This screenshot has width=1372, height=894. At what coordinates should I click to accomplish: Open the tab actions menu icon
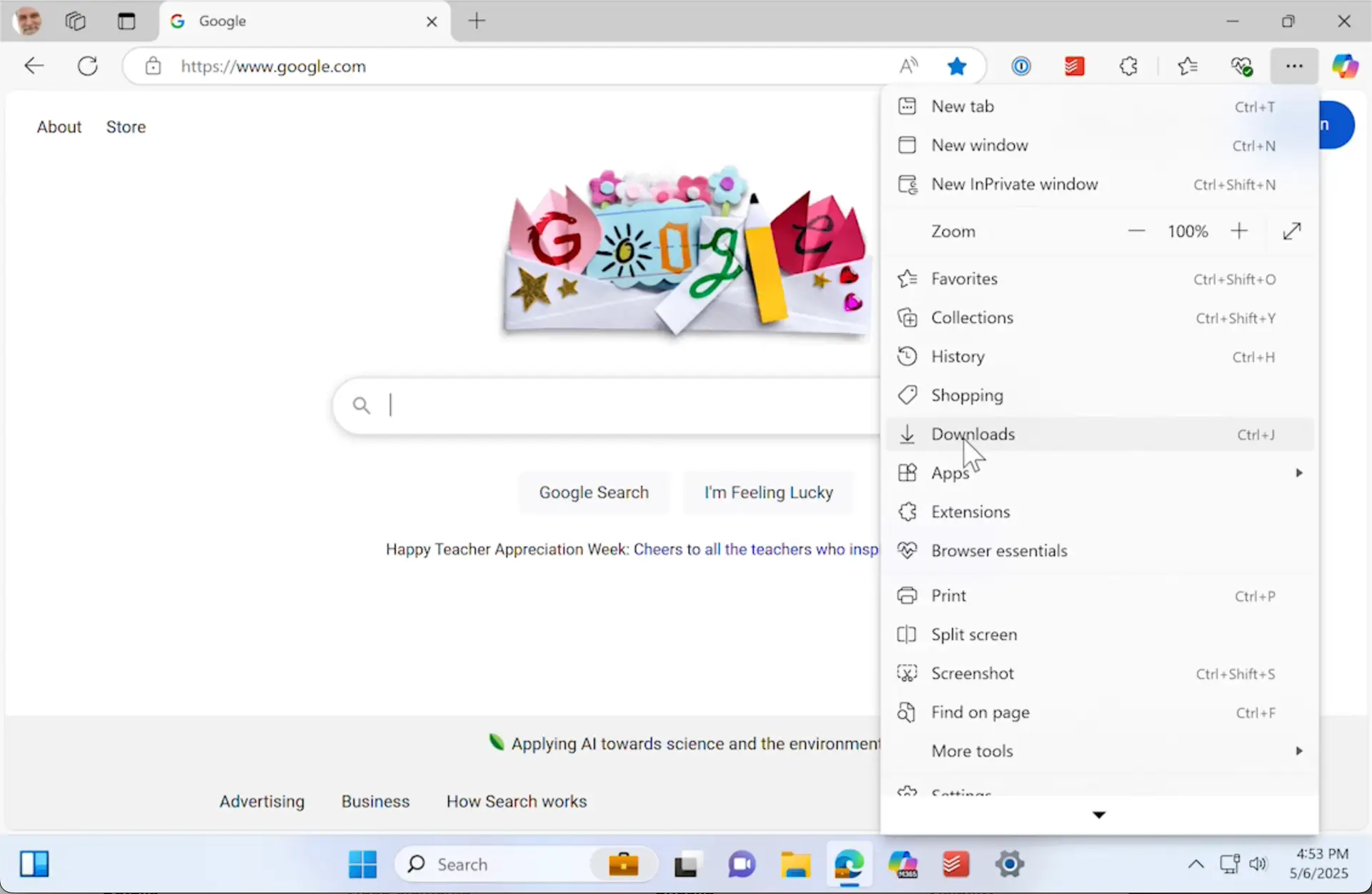(126, 21)
